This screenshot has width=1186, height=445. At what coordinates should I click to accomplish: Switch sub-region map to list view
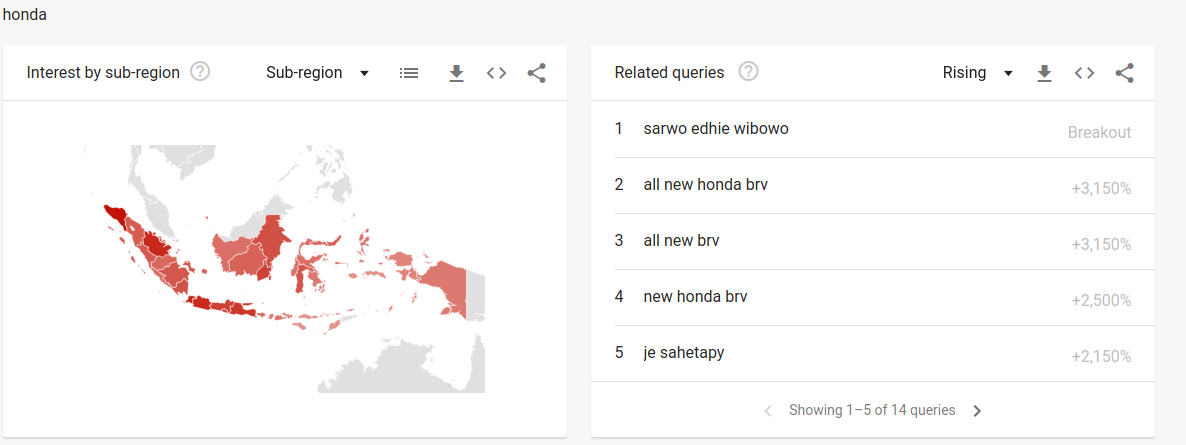(409, 73)
